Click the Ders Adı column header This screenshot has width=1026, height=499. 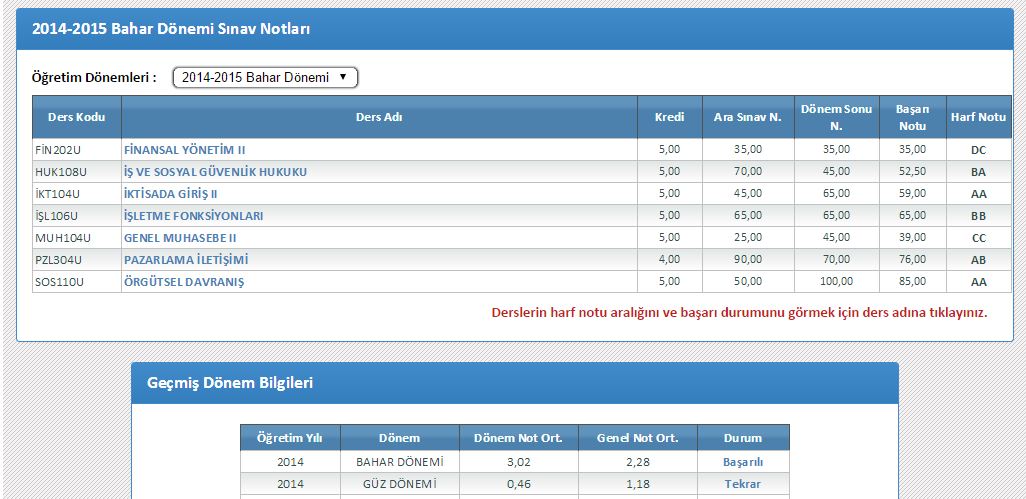[x=379, y=117]
